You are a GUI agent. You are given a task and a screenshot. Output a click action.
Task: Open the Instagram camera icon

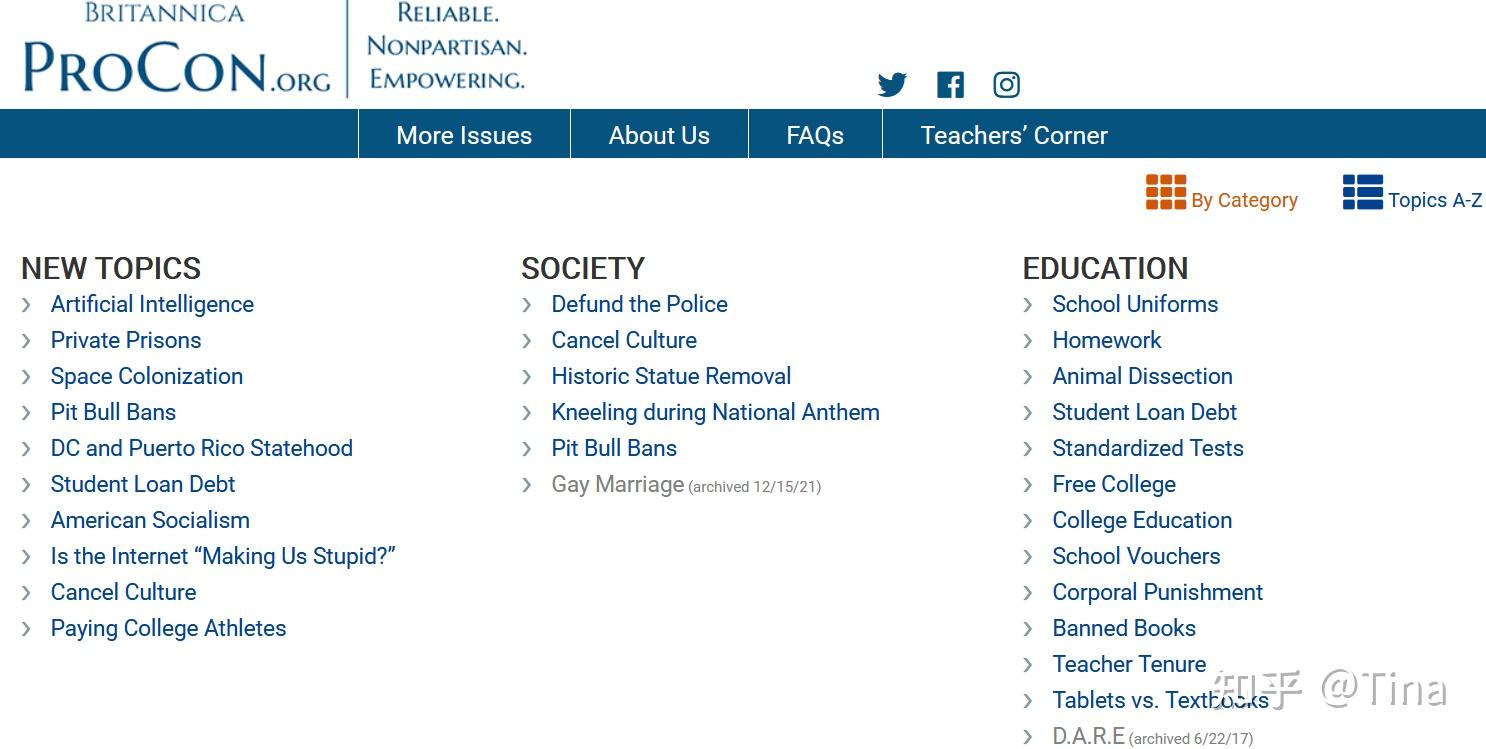pos(1006,85)
